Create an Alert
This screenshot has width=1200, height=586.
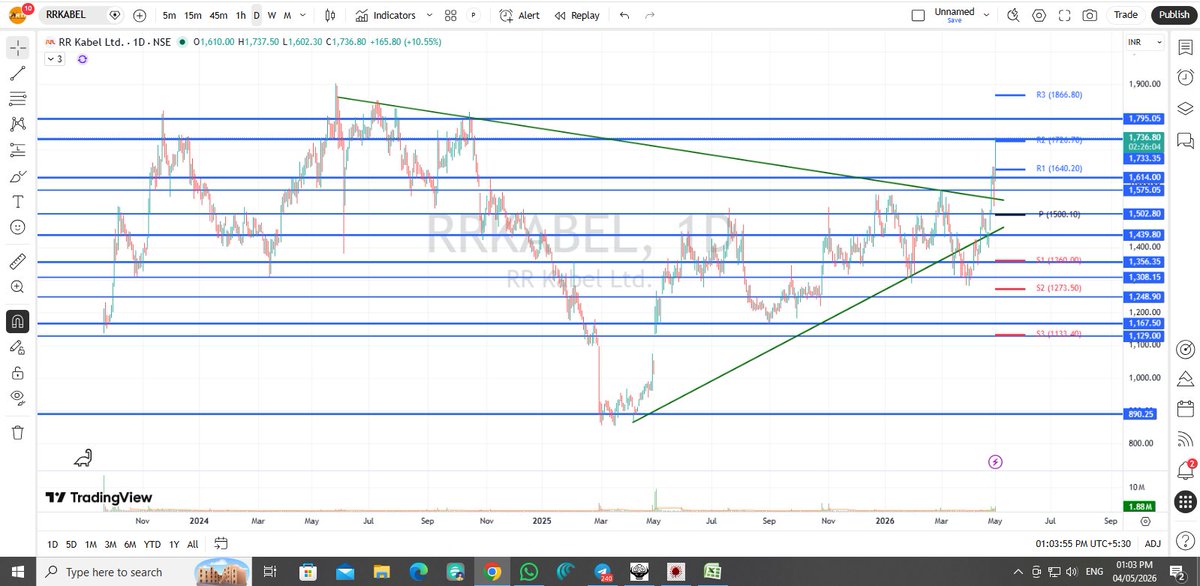[x=520, y=15]
